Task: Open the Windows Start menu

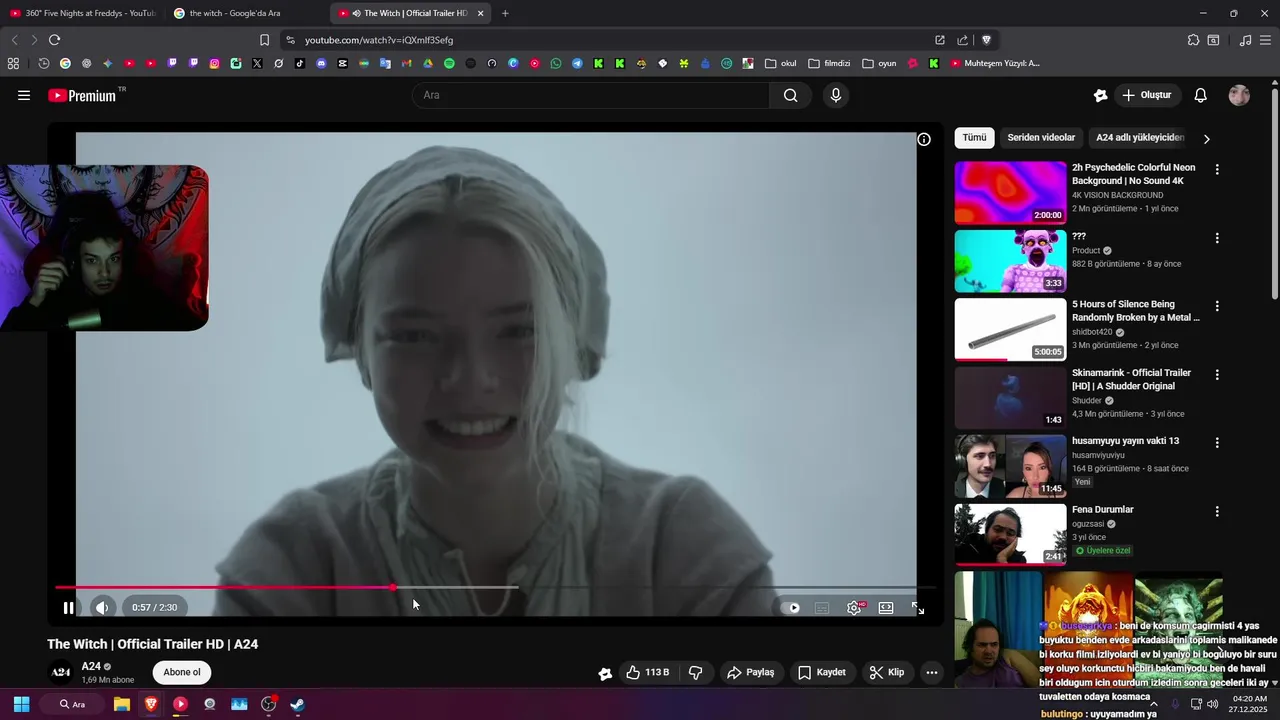Action: [x=21, y=704]
